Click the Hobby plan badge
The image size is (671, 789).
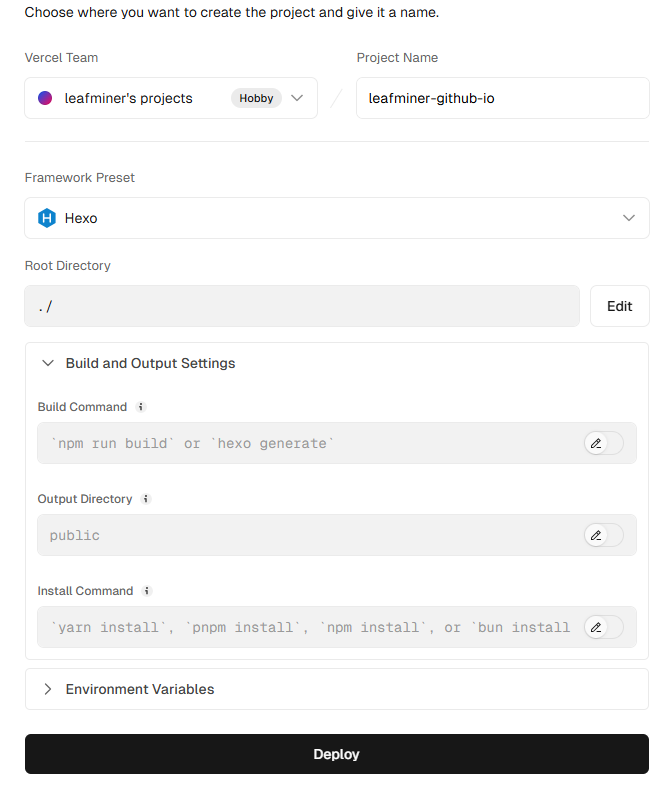257,98
